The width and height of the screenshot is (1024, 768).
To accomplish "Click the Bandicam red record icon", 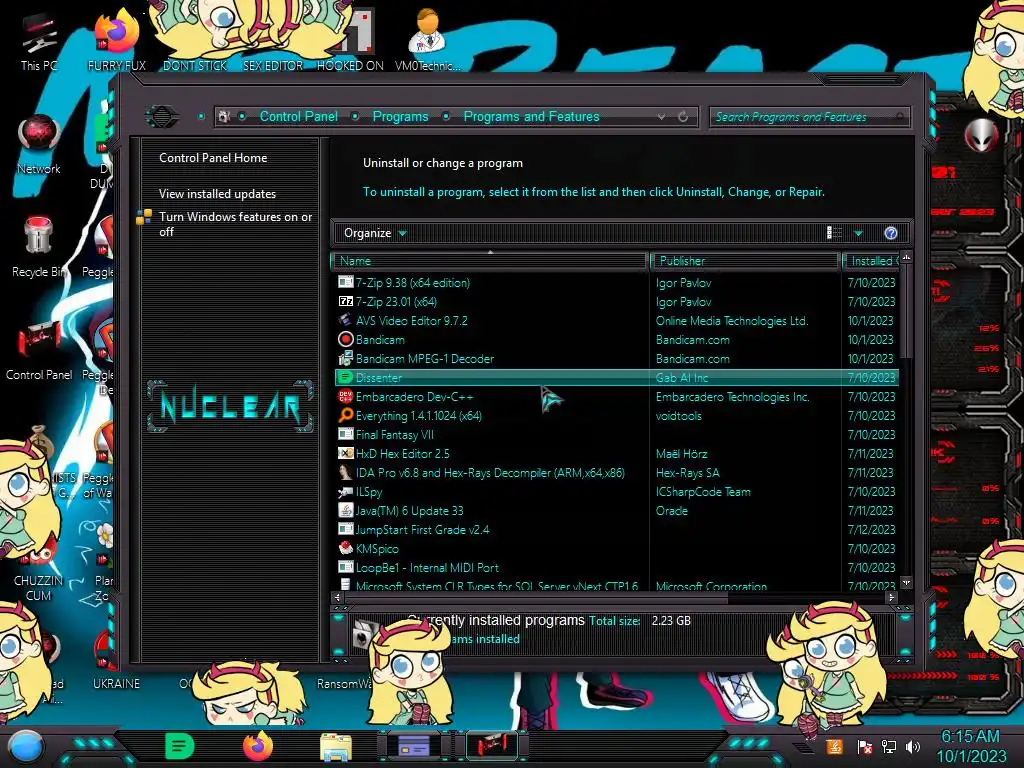I will (x=345, y=340).
